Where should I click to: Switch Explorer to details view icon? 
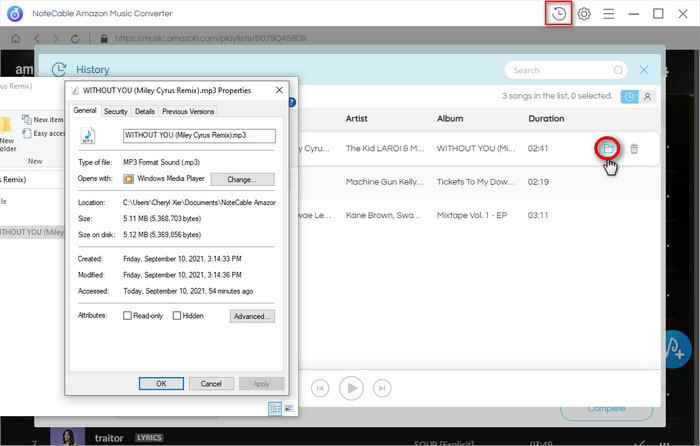click(275, 408)
